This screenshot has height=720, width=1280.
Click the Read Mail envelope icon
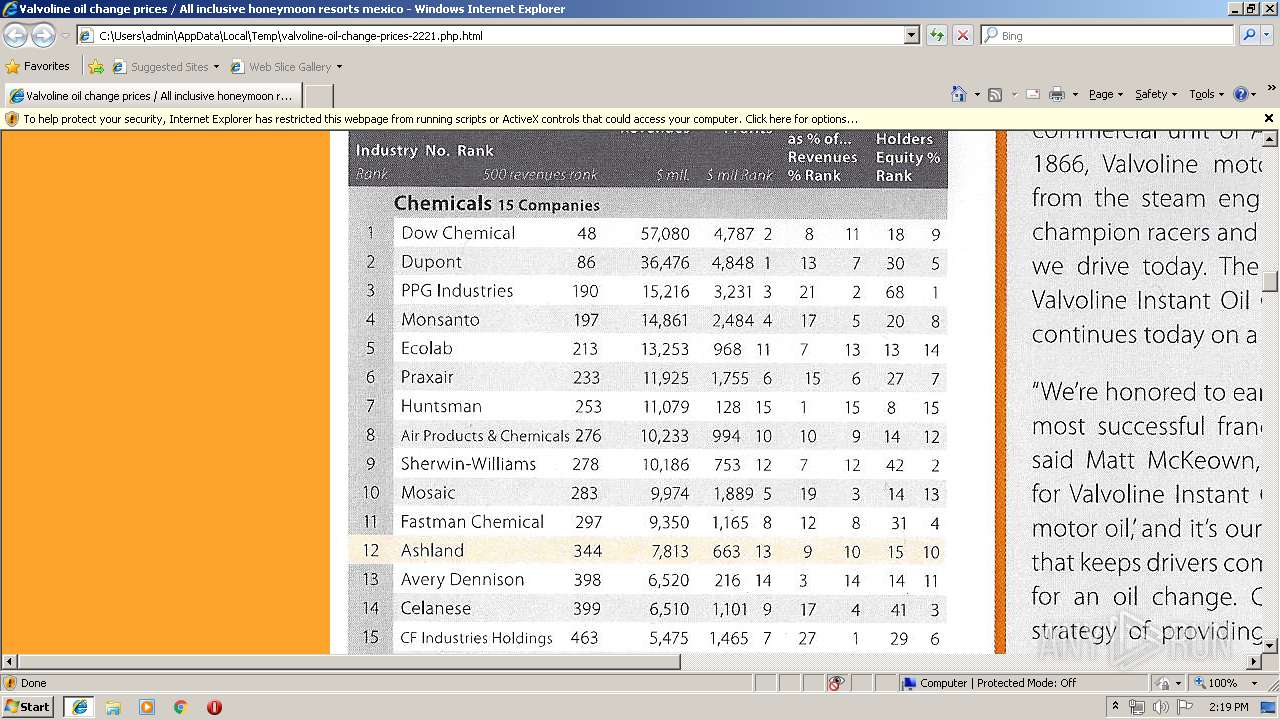coord(1033,94)
